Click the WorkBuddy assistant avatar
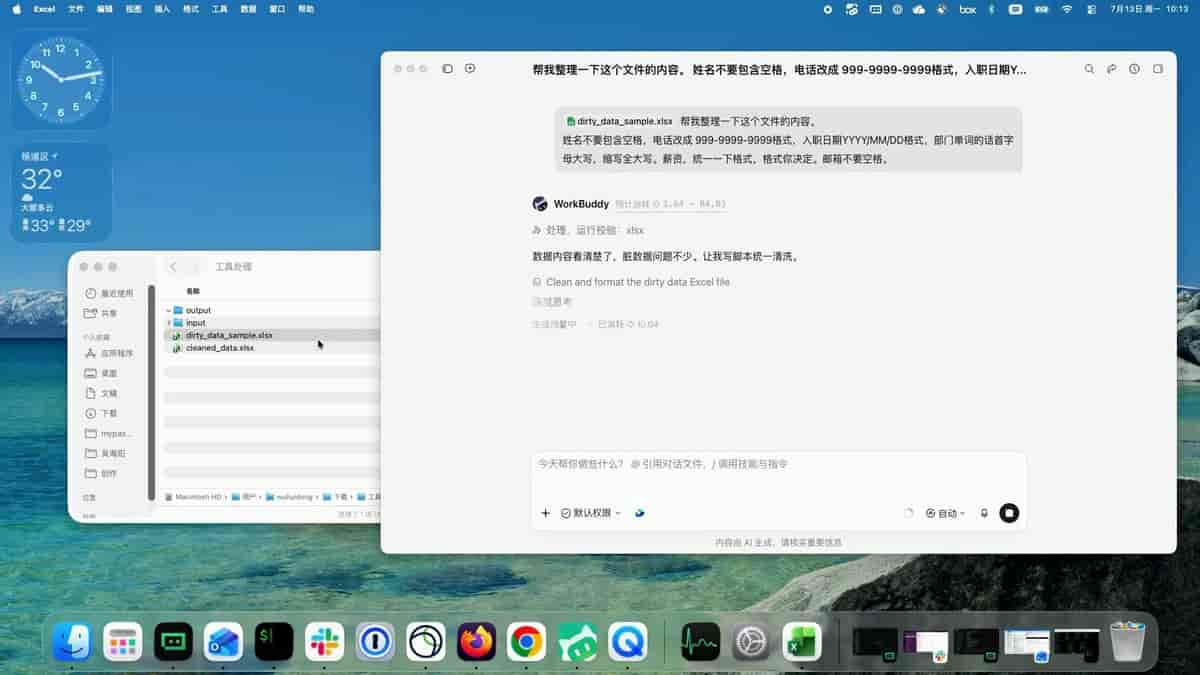This screenshot has height=675, width=1200. [540, 204]
